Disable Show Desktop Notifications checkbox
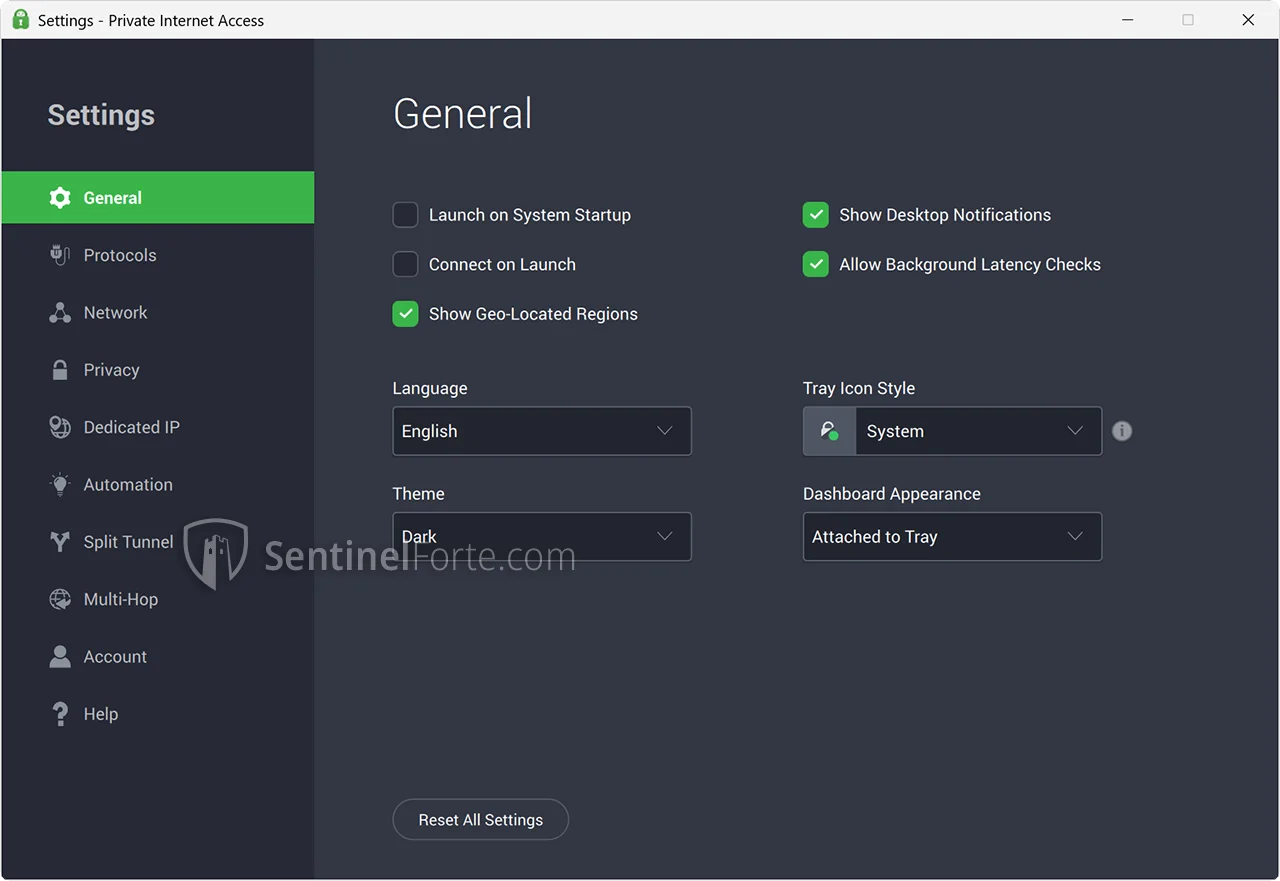 [816, 215]
